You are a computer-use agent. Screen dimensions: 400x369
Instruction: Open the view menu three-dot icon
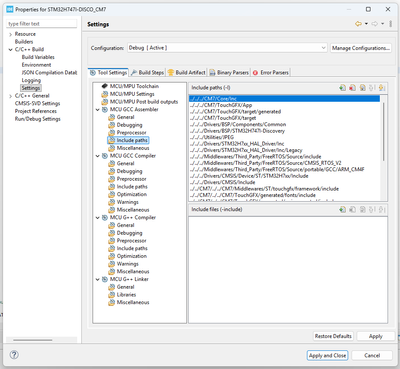tap(390, 24)
